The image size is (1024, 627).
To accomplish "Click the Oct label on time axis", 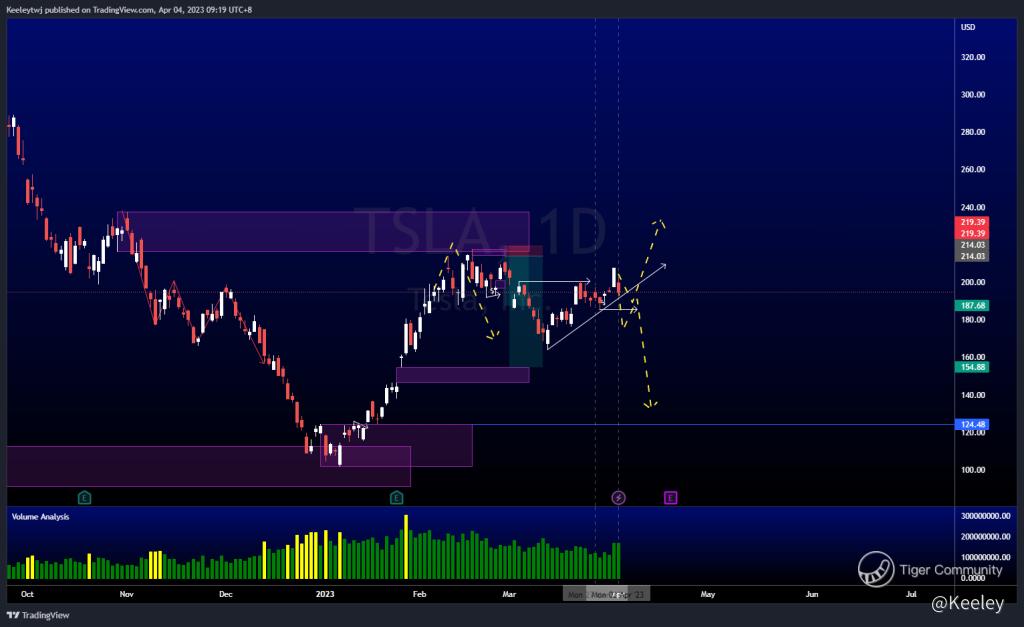I will click(27, 594).
